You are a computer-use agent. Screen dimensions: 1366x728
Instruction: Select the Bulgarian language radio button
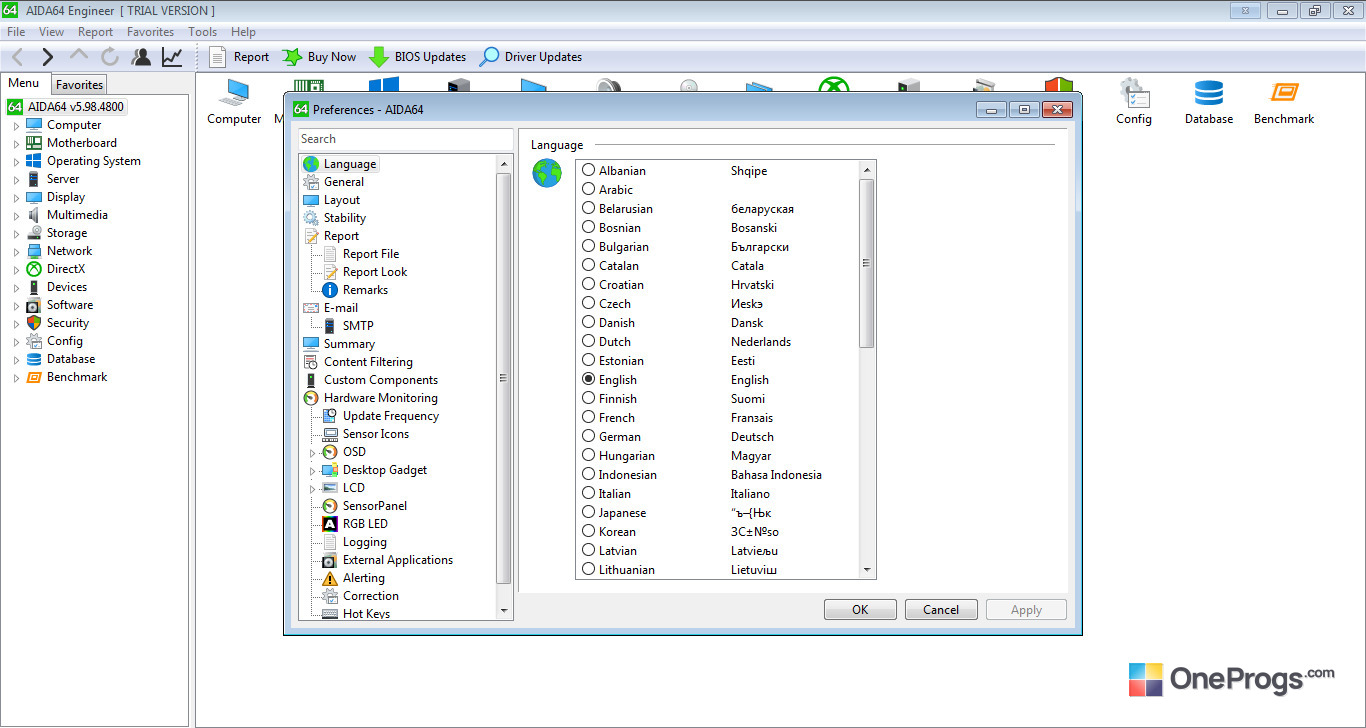point(589,247)
